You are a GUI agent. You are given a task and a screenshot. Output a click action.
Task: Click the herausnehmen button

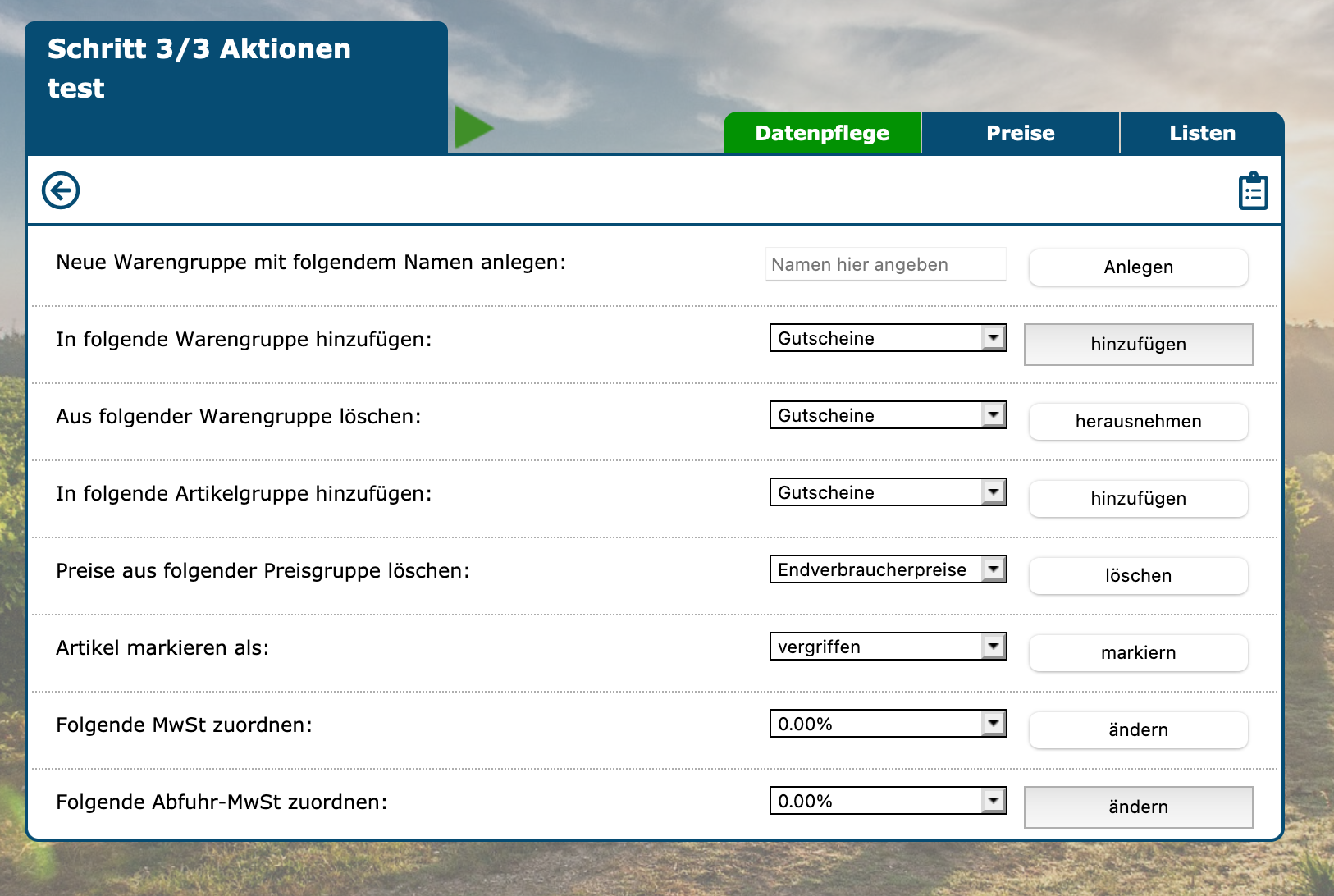(1138, 422)
